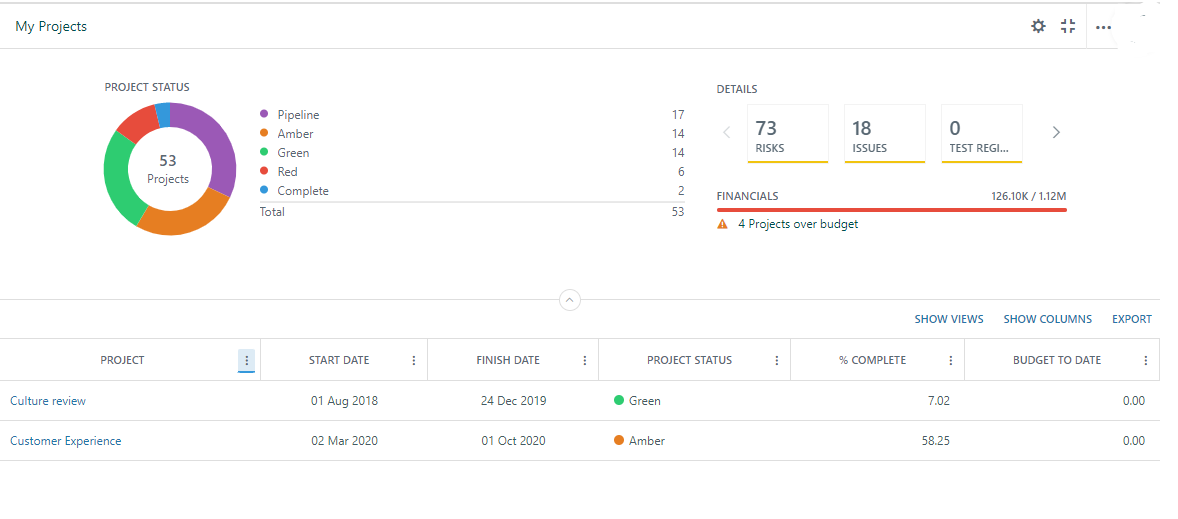The image size is (1178, 519).
Task: Click the Pipeline legend label
Action: click(298, 115)
